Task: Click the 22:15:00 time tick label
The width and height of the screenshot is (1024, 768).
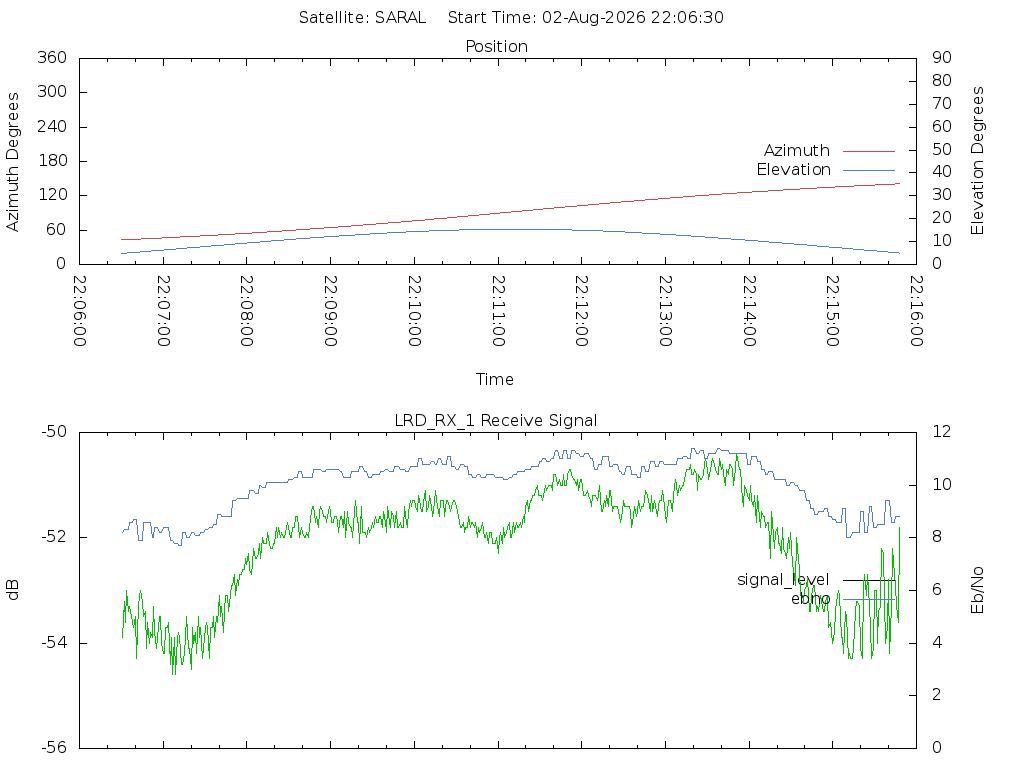Action: click(833, 311)
